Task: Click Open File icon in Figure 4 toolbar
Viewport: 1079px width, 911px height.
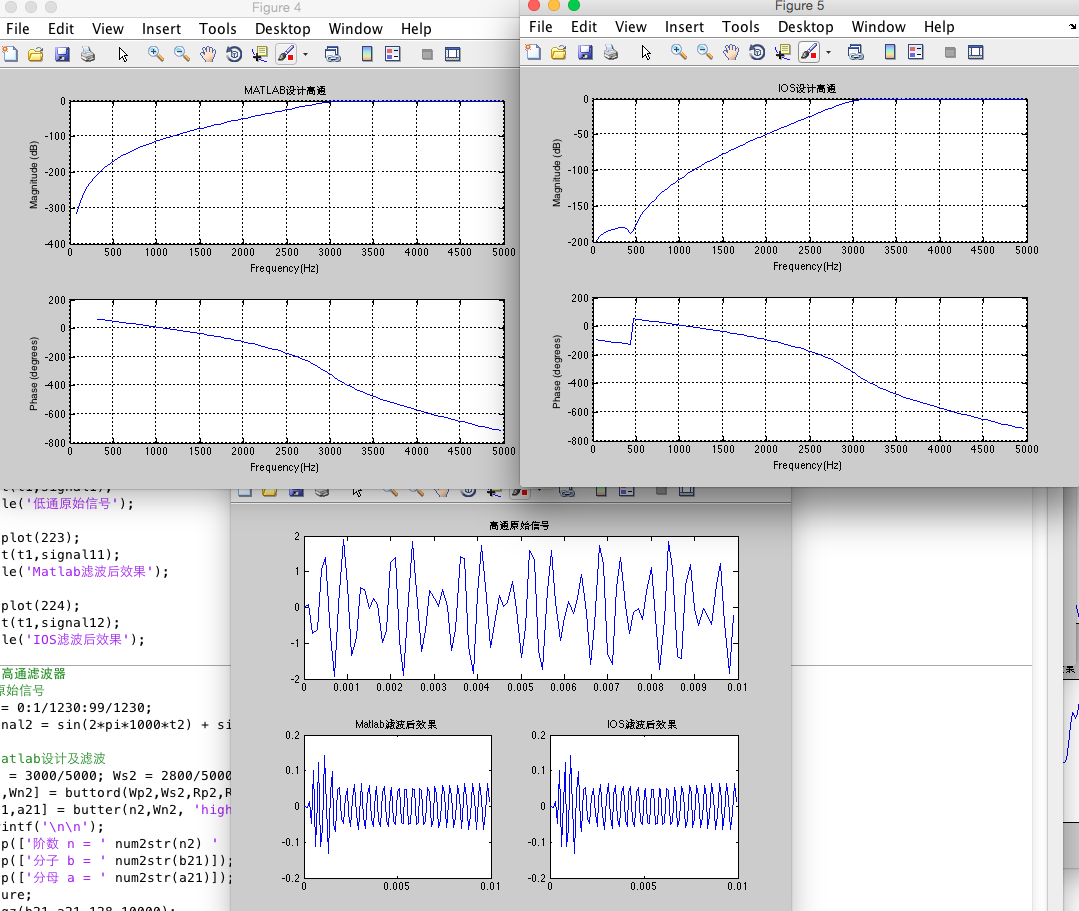Action: 36,54
